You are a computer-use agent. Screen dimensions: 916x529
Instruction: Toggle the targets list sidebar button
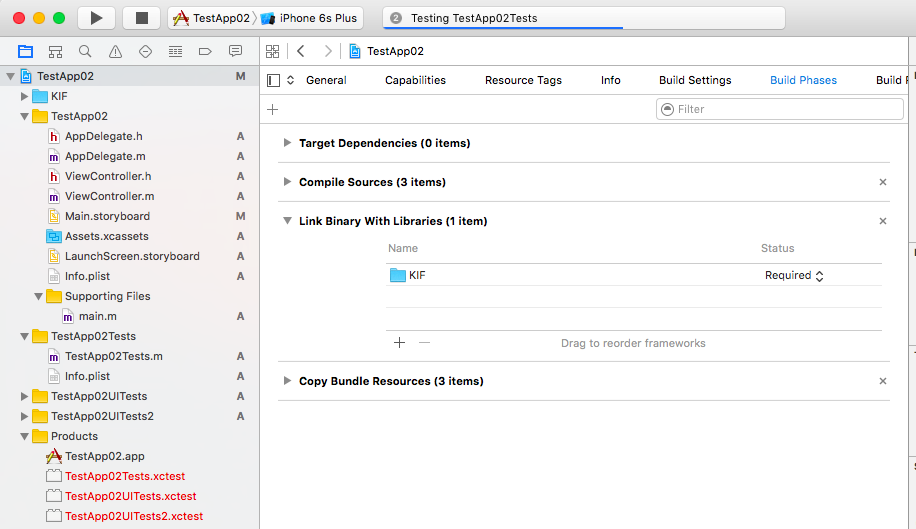pos(274,80)
